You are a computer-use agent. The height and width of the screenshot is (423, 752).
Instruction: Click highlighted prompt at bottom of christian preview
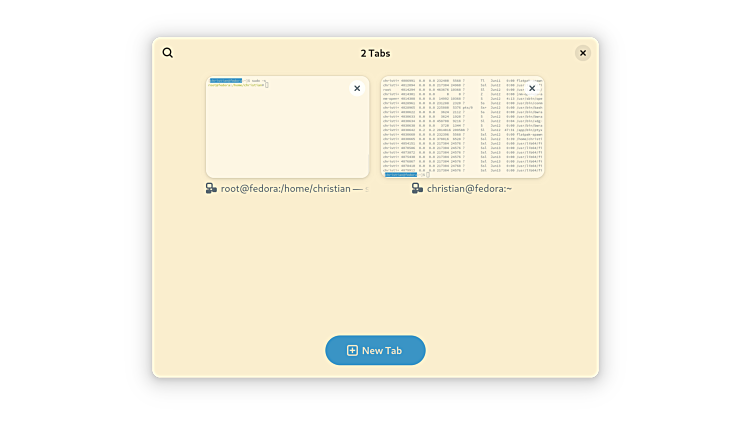[400, 174]
